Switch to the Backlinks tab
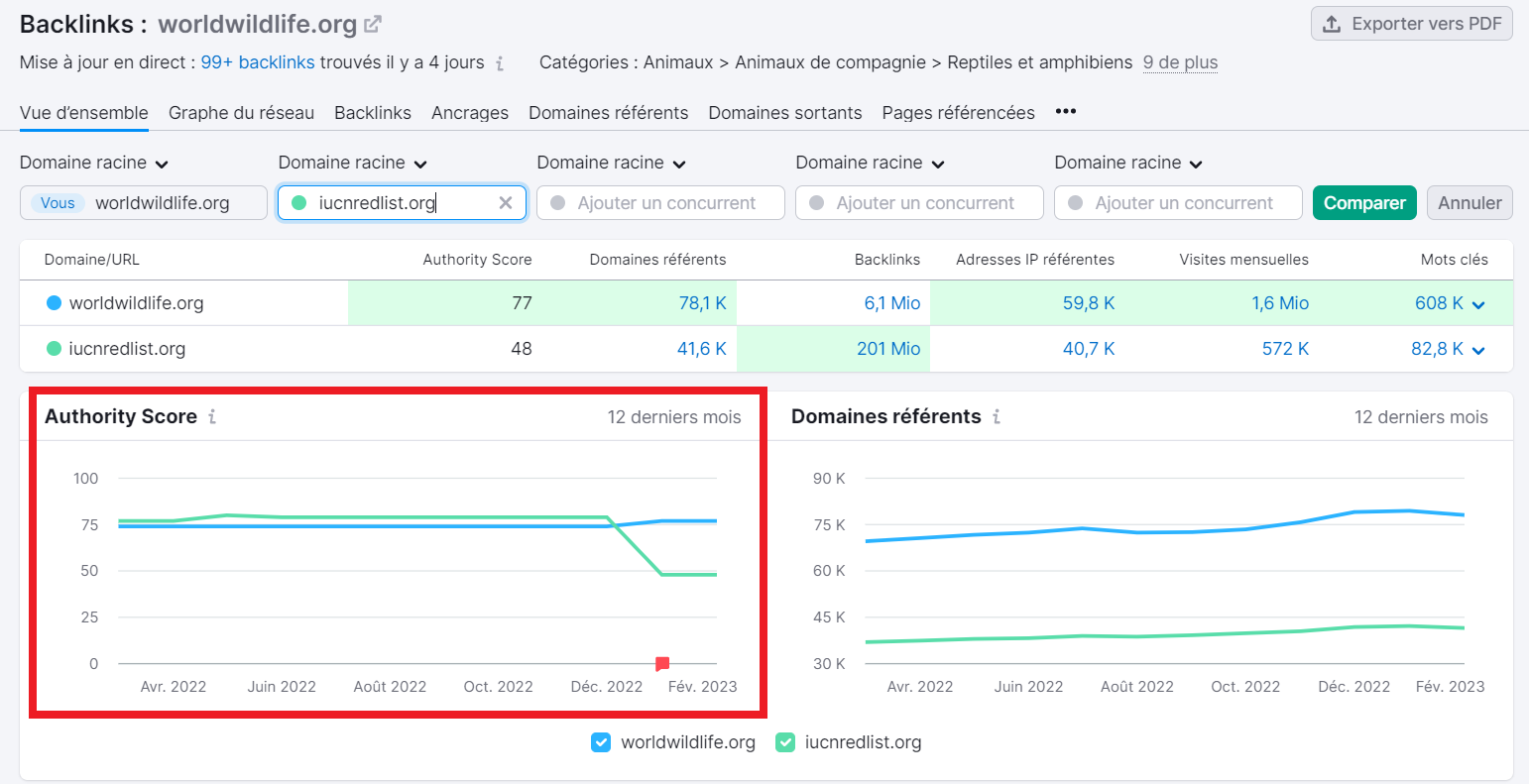This screenshot has width=1529, height=784. [x=372, y=113]
